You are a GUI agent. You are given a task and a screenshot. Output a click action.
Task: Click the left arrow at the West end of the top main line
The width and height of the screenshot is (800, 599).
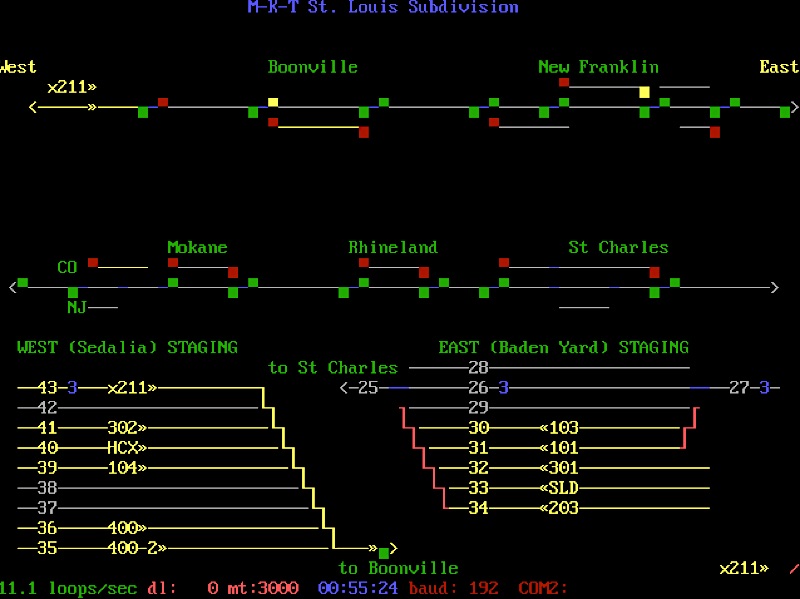click(33, 107)
